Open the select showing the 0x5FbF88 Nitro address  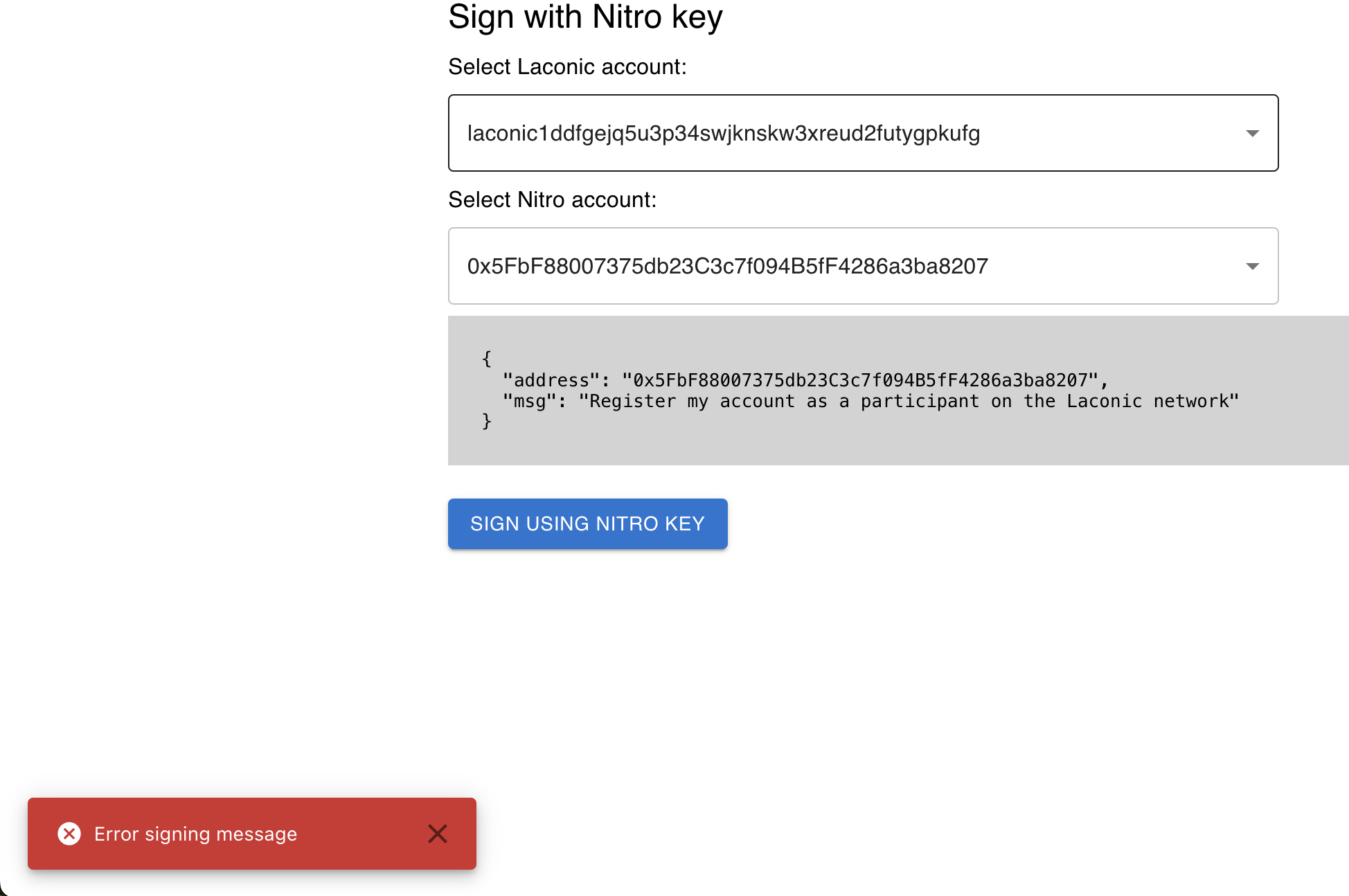click(727, 266)
